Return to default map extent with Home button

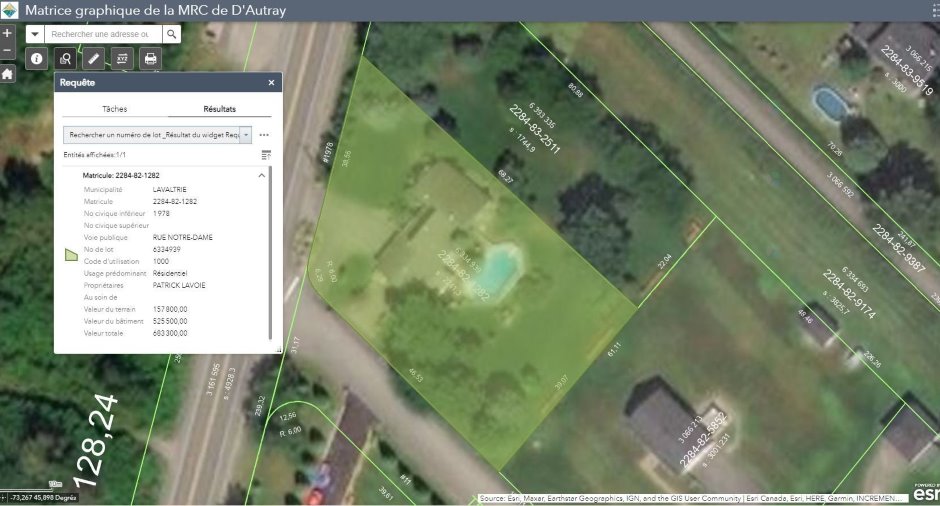click(7, 74)
